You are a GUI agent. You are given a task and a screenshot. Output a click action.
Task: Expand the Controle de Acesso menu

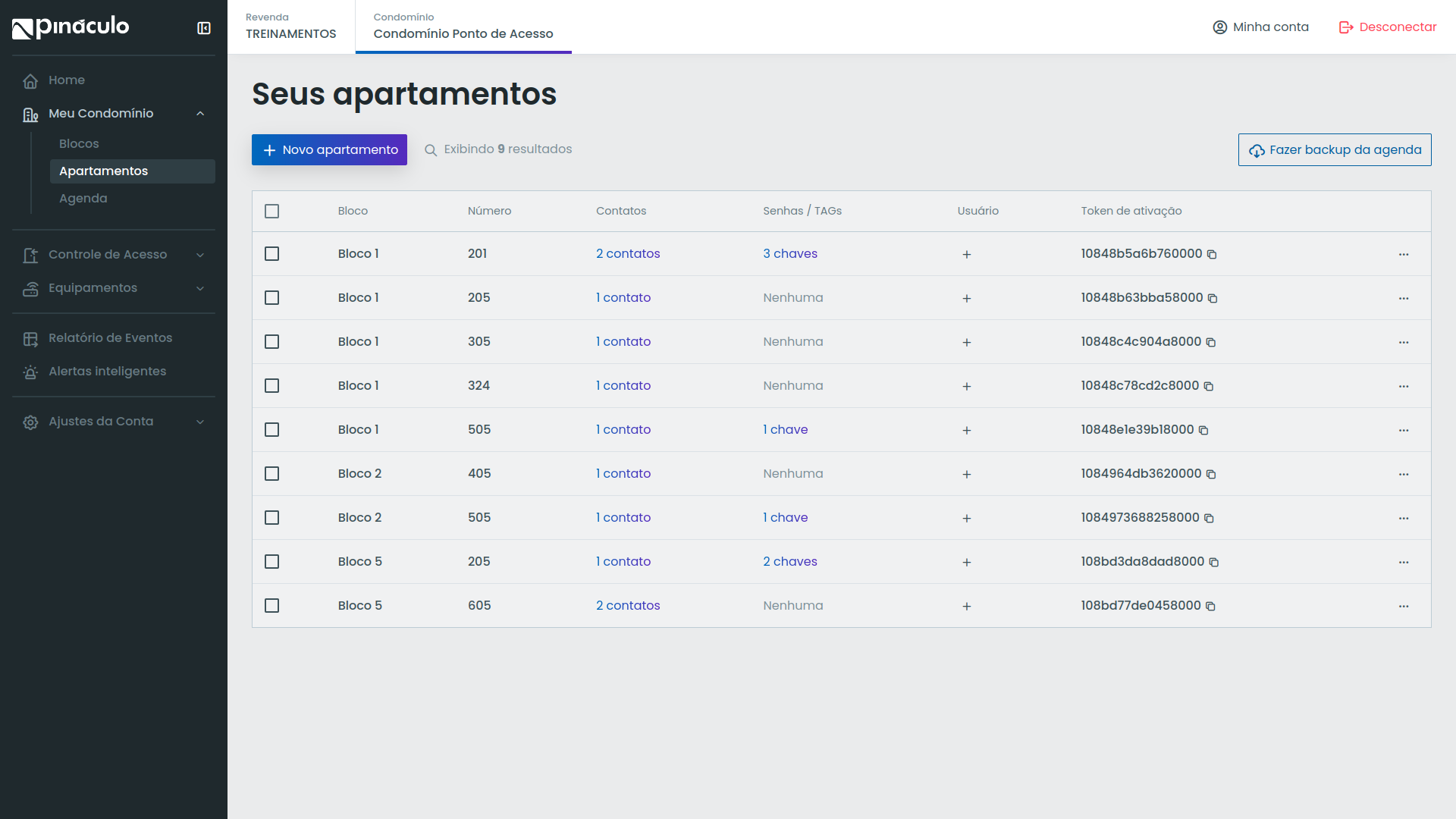tap(200, 255)
